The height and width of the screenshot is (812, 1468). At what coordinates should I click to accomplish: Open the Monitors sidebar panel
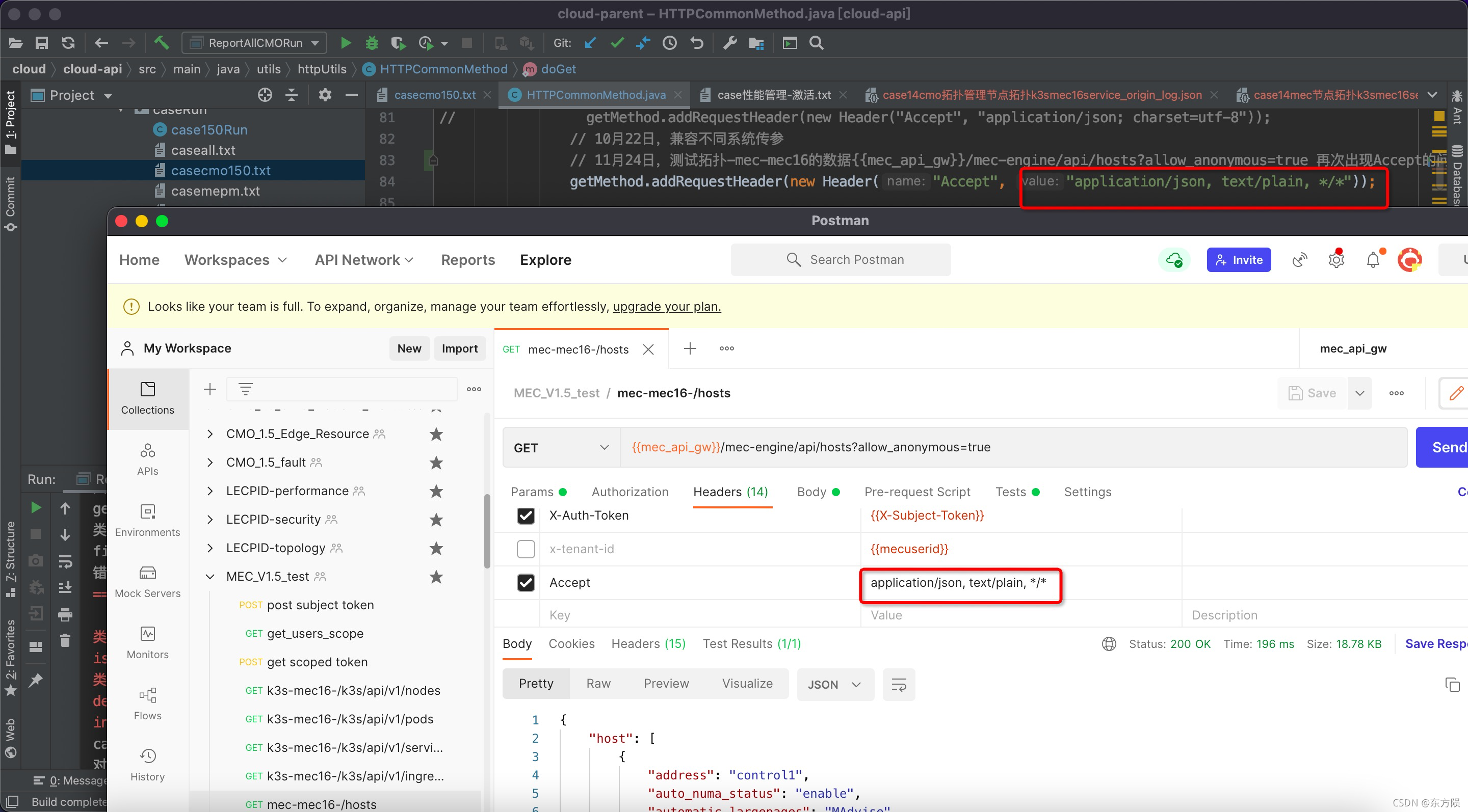[147, 642]
